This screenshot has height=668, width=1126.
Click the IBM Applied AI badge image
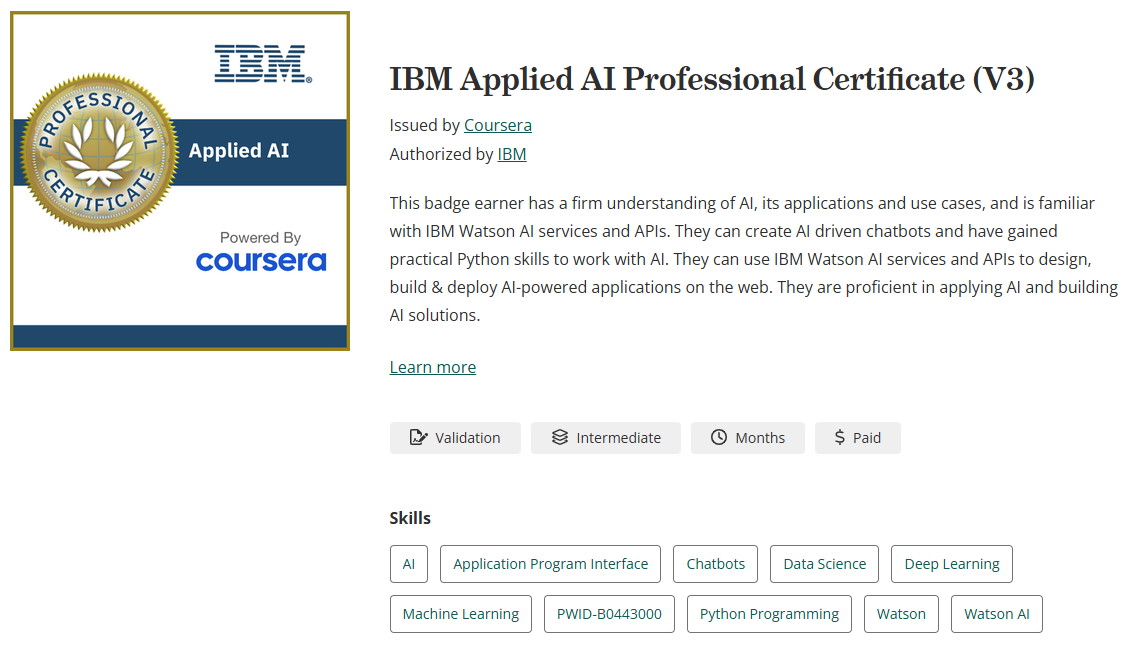coord(180,181)
